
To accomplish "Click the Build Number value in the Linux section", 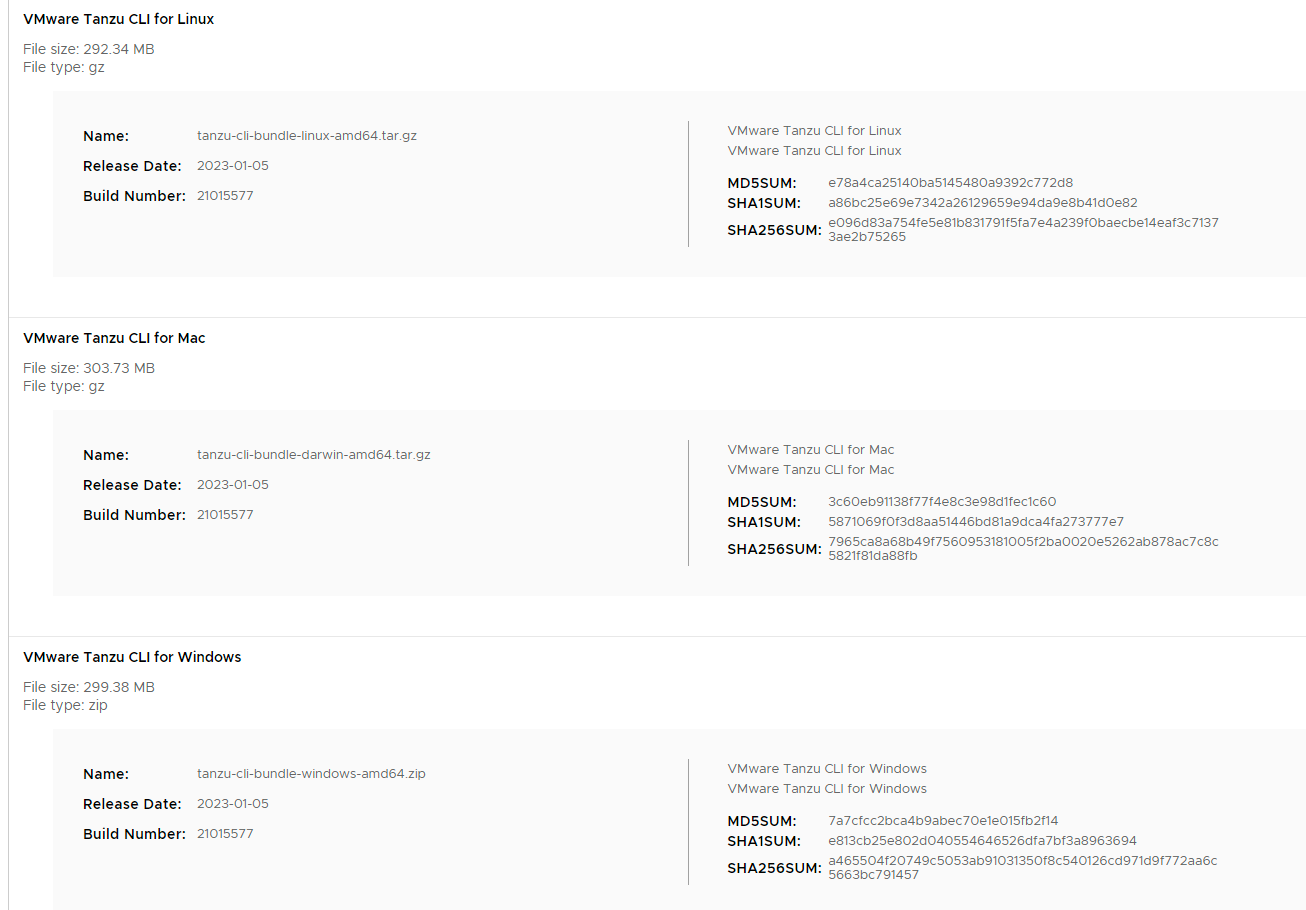I will tap(225, 196).
